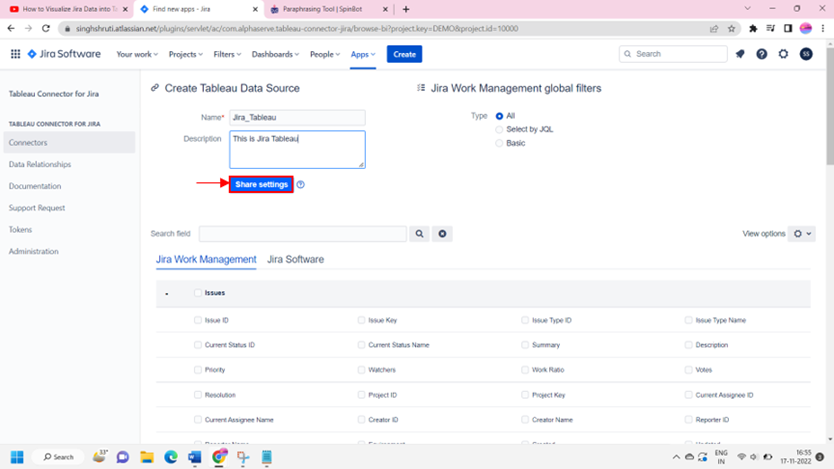The width and height of the screenshot is (834, 469).
Task: Open the Filters dropdown
Action: 227,54
